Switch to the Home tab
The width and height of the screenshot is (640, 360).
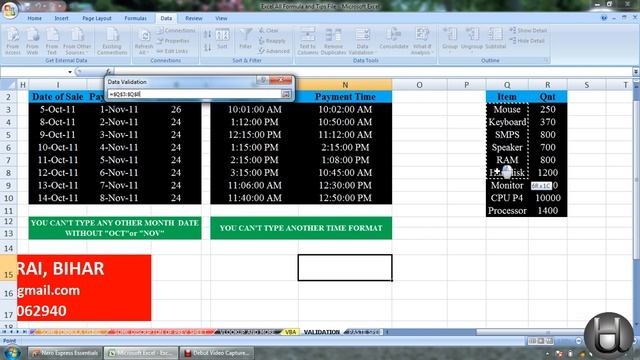[34, 18]
